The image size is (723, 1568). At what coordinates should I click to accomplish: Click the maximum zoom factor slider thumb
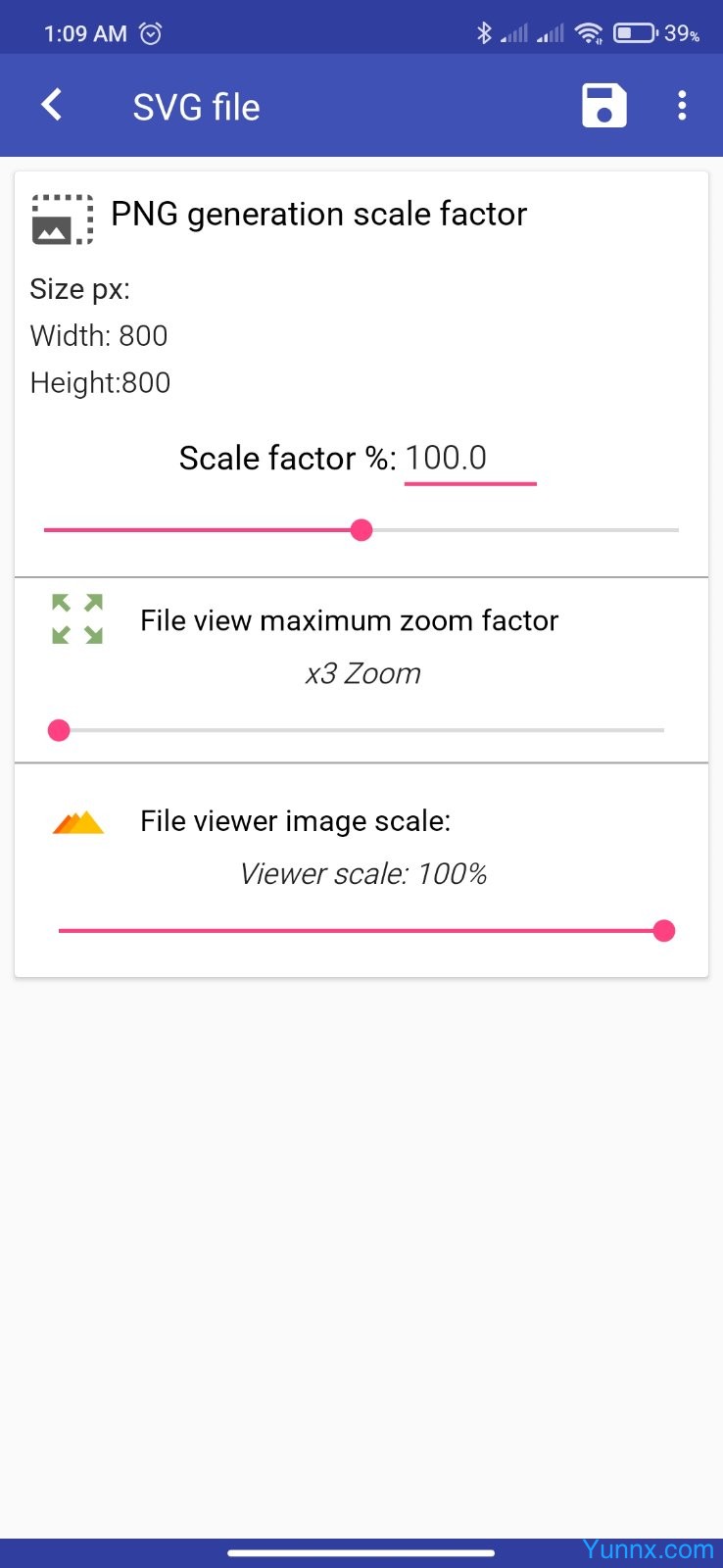point(59,730)
